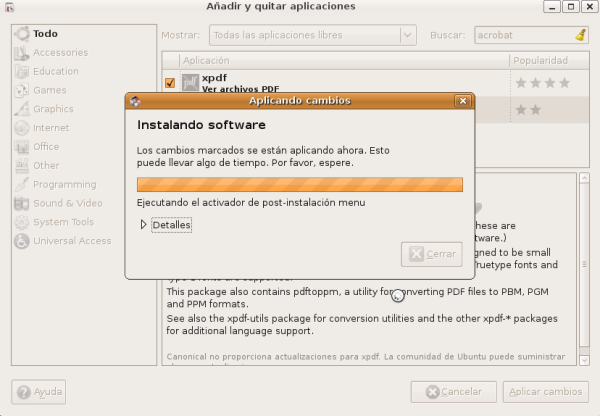
Task: Click the Todo category icon
Action: pyautogui.click(x=21, y=33)
